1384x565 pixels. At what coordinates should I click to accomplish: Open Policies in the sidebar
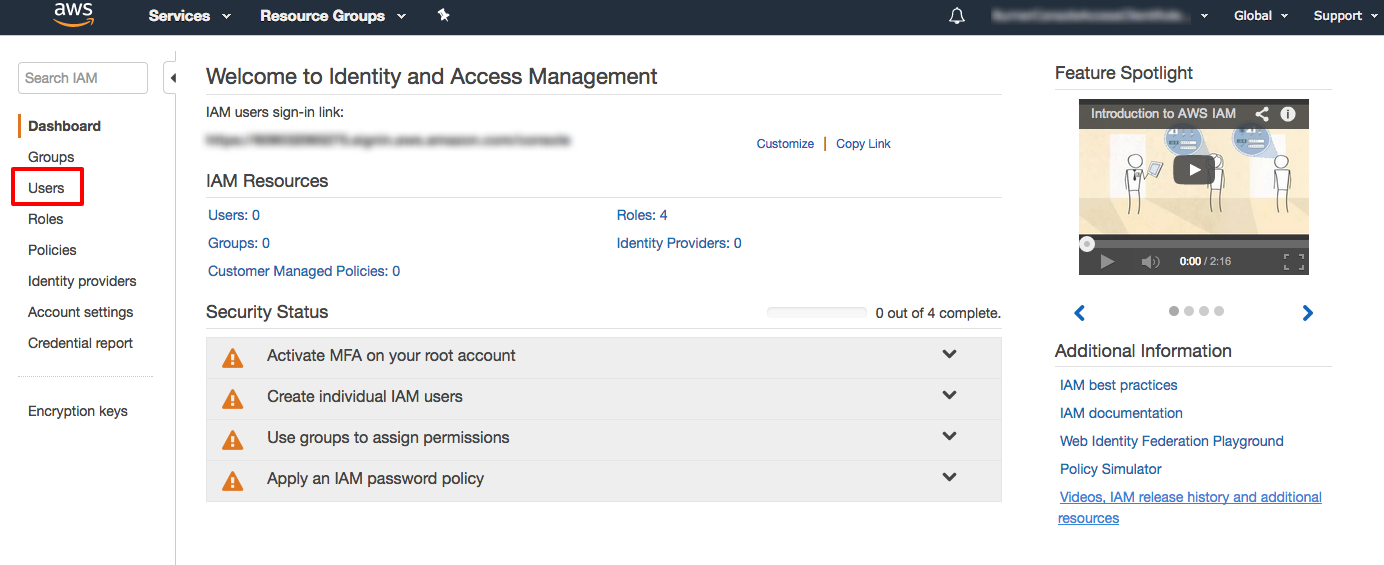[x=52, y=250]
